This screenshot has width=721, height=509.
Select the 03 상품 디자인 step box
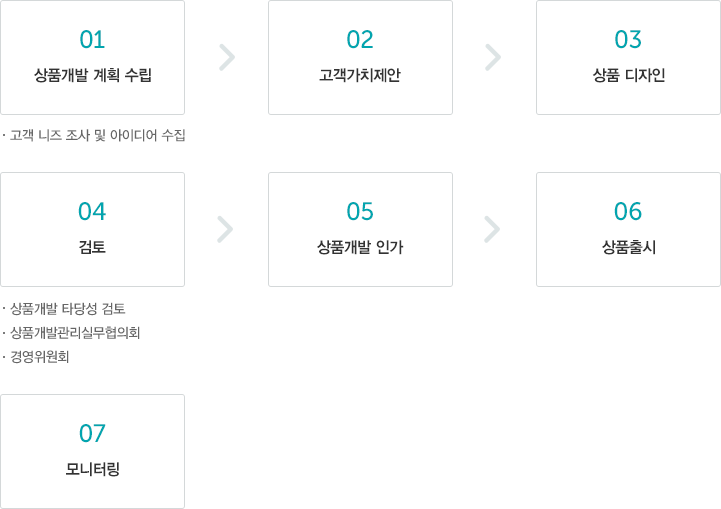pos(628,57)
